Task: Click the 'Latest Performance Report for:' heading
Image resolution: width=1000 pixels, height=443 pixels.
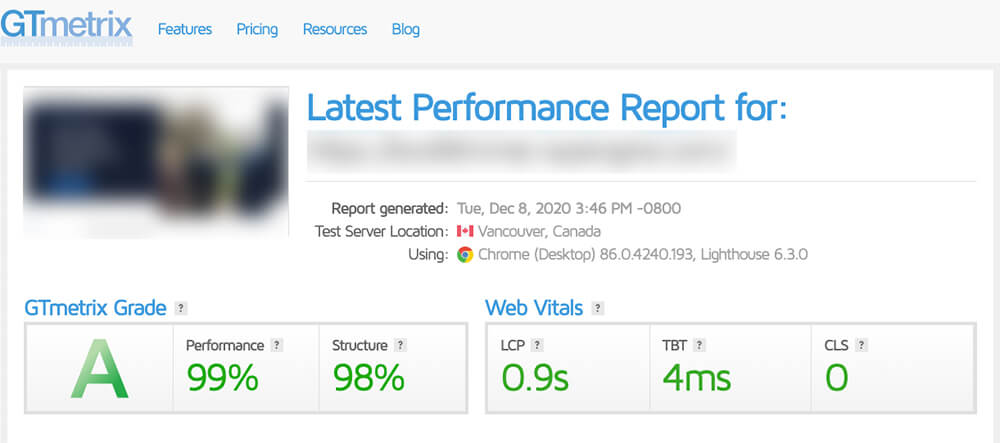Action: [547, 107]
